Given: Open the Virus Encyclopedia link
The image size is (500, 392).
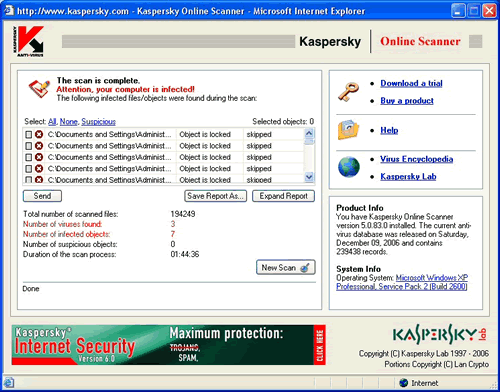Looking at the screenshot, I should pyautogui.click(x=416, y=159).
